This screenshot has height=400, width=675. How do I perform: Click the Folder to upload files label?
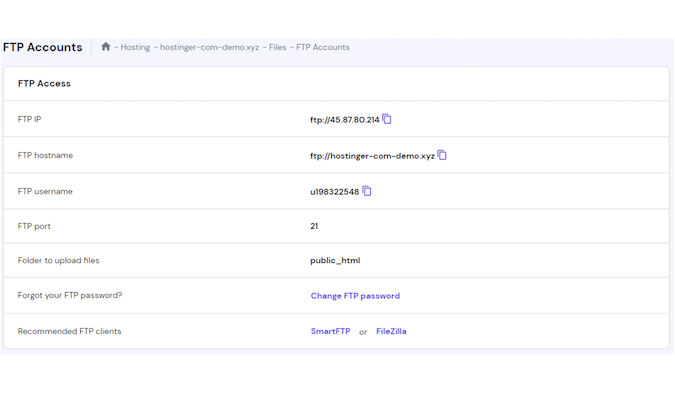(x=59, y=260)
